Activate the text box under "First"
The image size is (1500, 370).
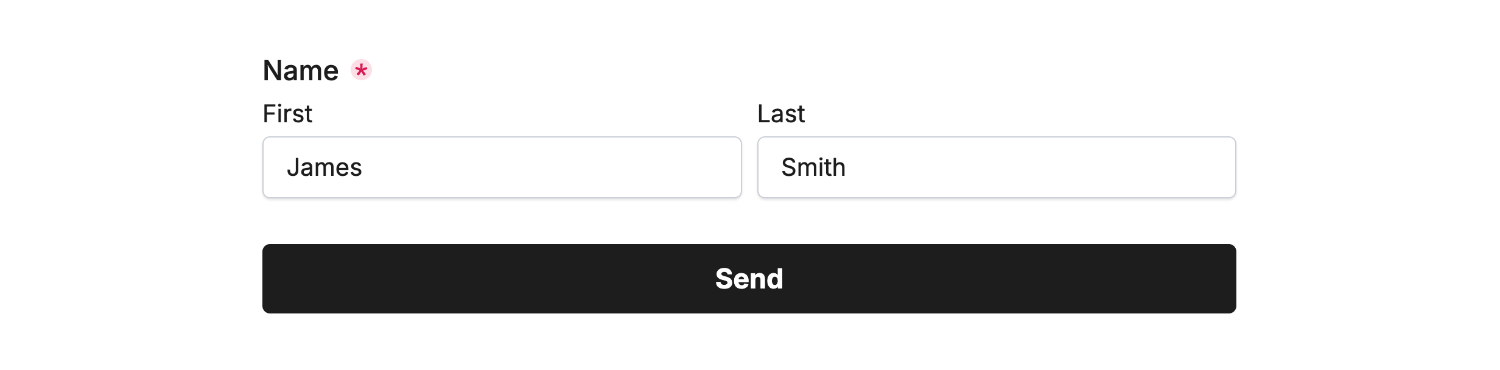502,167
